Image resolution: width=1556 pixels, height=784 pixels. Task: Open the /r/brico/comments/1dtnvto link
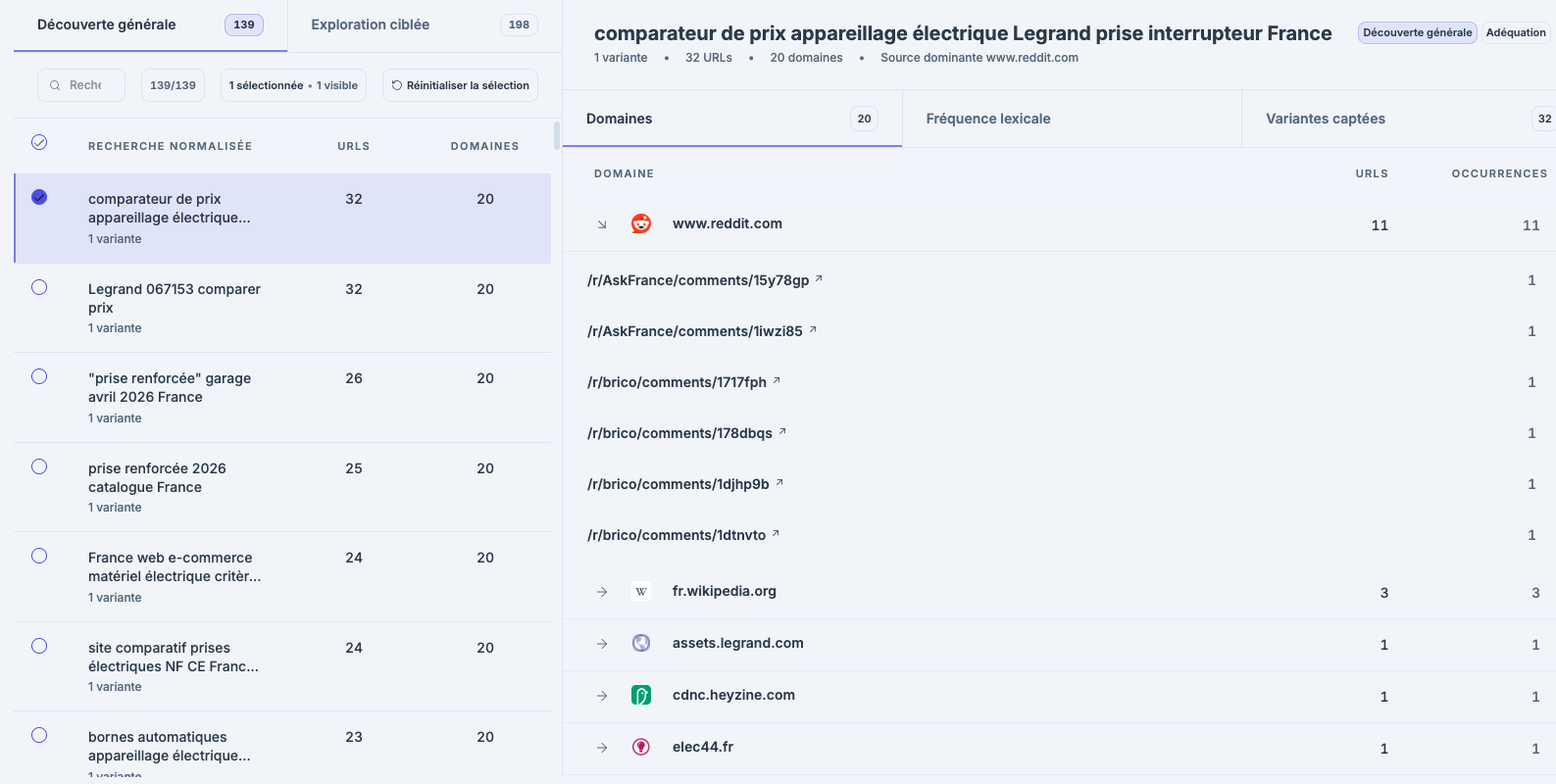coord(677,535)
